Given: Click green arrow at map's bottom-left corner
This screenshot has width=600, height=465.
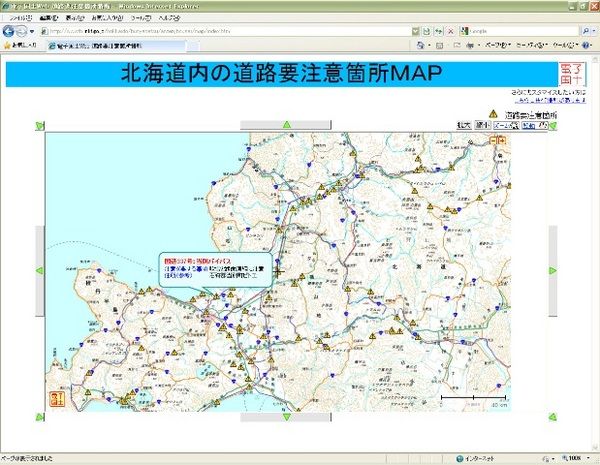Looking at the screenshot, I should click(x=39, y=416).
